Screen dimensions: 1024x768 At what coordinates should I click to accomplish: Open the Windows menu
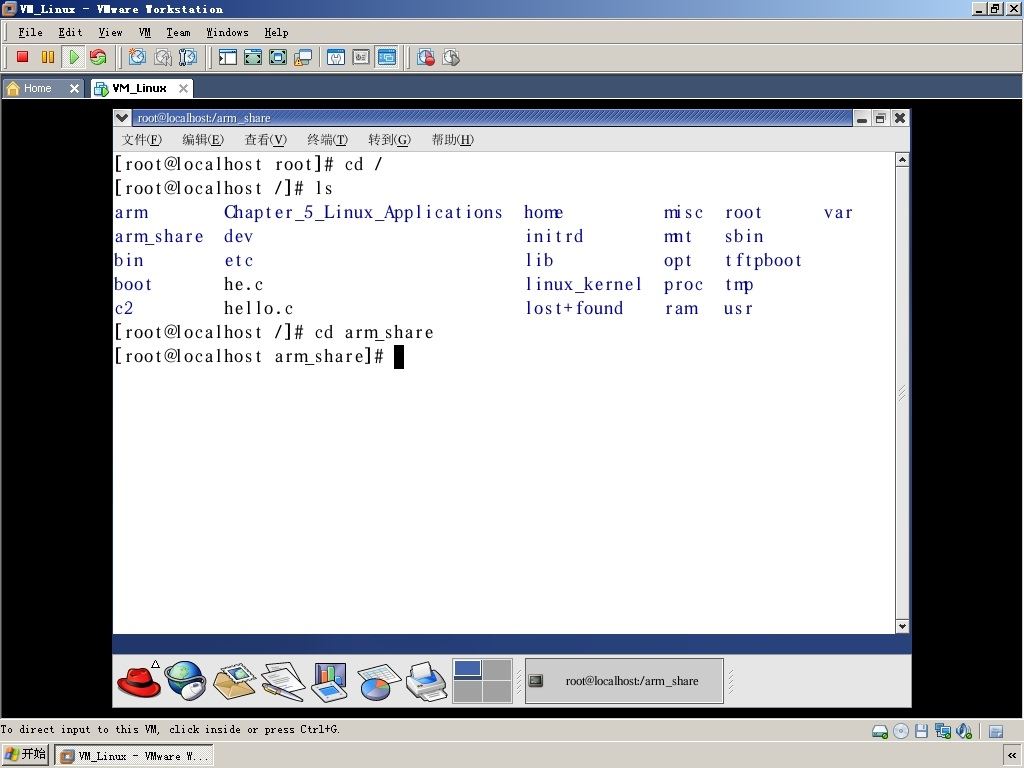227,33
